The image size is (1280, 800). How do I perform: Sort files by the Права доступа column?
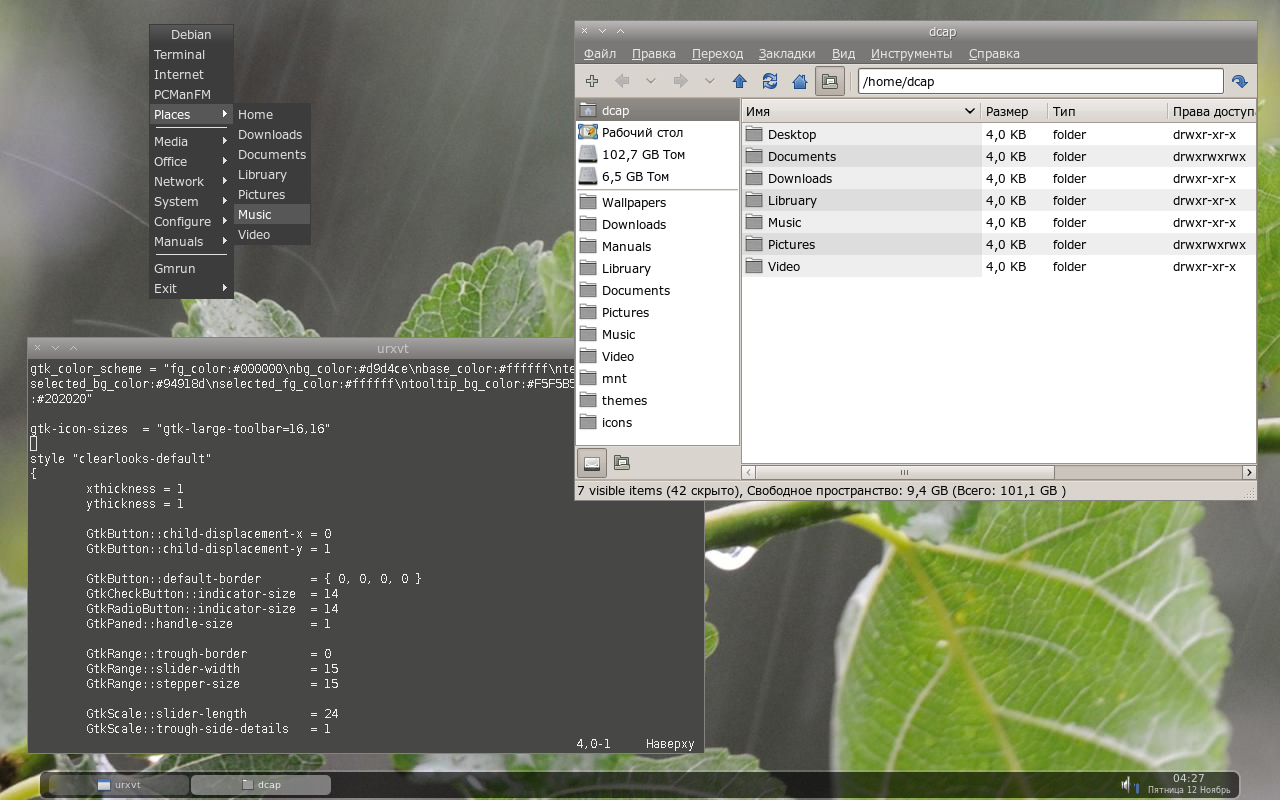[x=1212, y=111]
